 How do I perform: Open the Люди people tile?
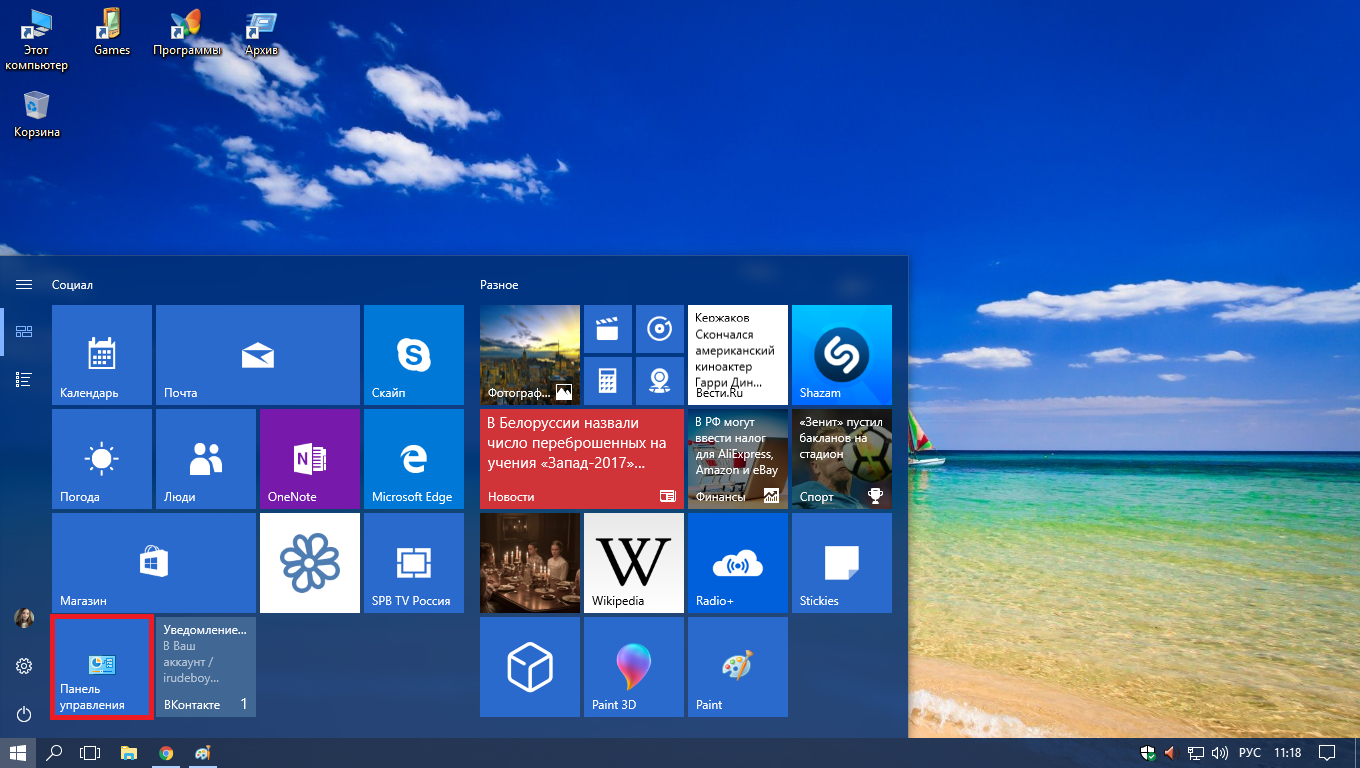coord(206,459)
